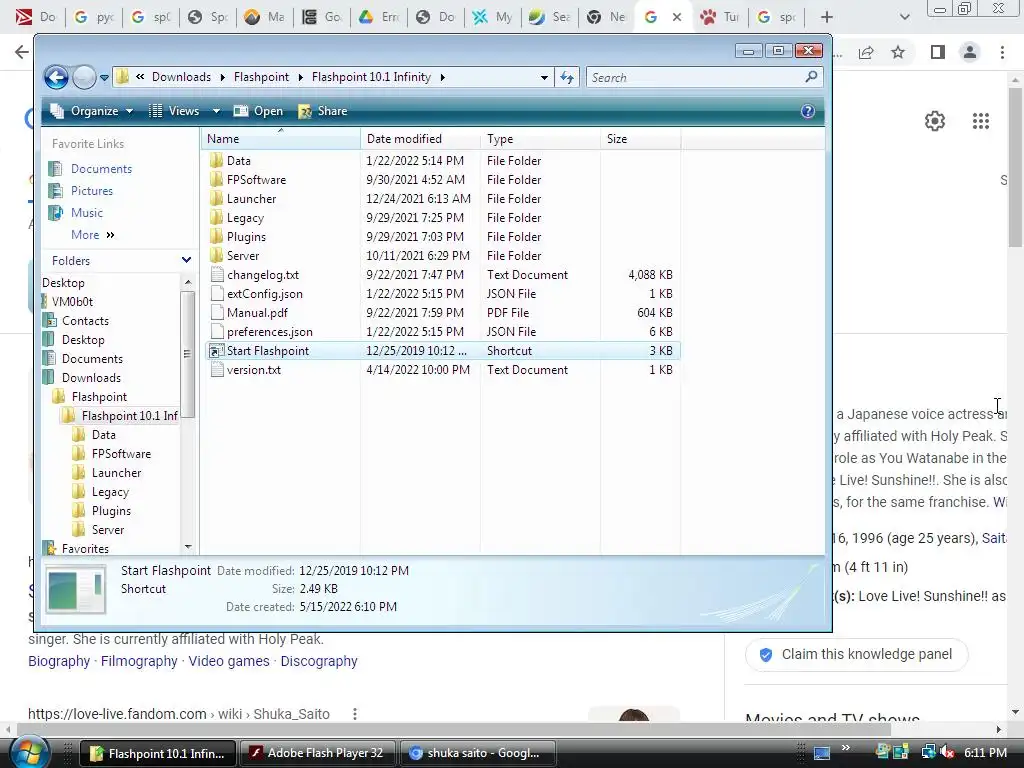
Task: Click Claim this knowledge panel button
Action: [856, 654]
